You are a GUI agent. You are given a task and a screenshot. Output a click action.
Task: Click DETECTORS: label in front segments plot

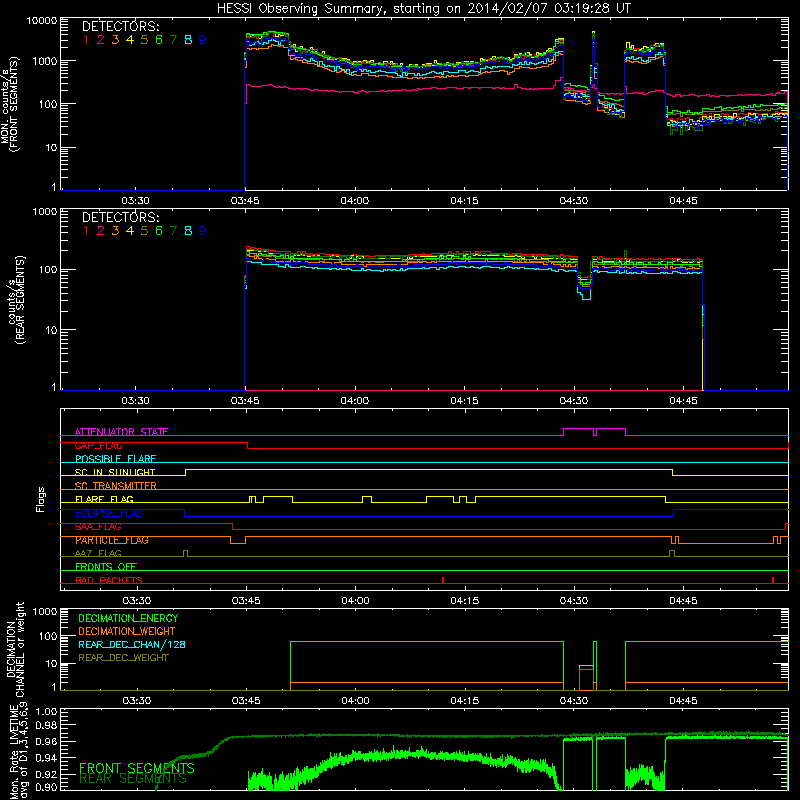coord(120,26)
